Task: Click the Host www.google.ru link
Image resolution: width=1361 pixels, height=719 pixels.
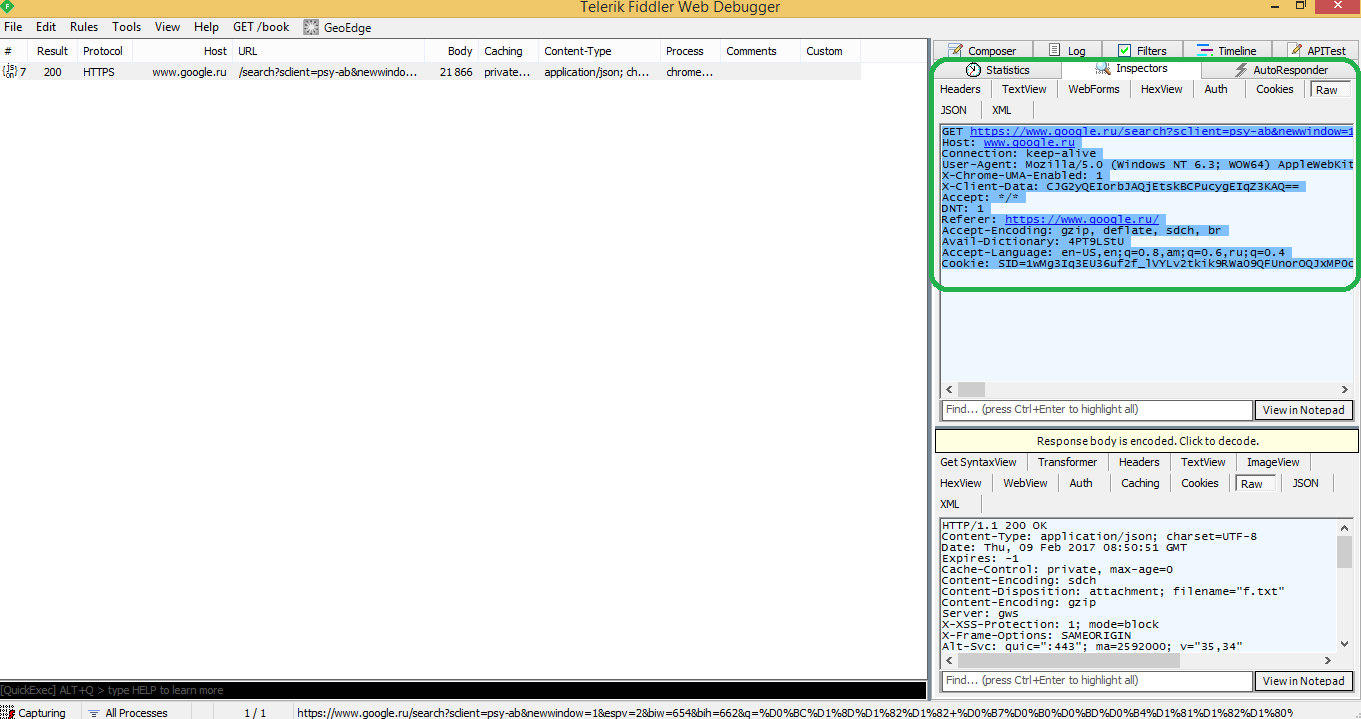Action: (1029, 142)
